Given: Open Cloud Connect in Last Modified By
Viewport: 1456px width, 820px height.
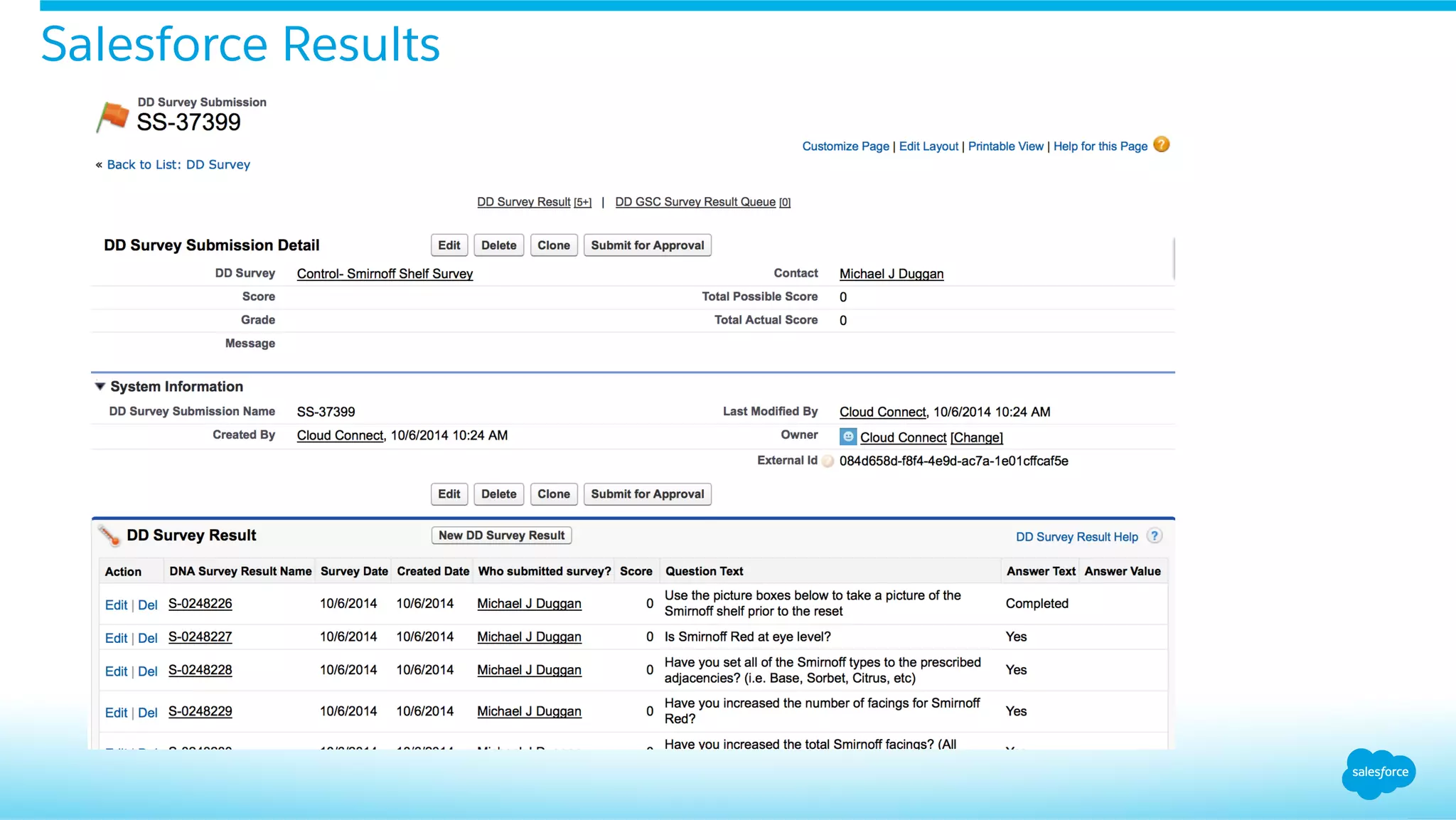Looking at the screenshot, I should 883,412.
